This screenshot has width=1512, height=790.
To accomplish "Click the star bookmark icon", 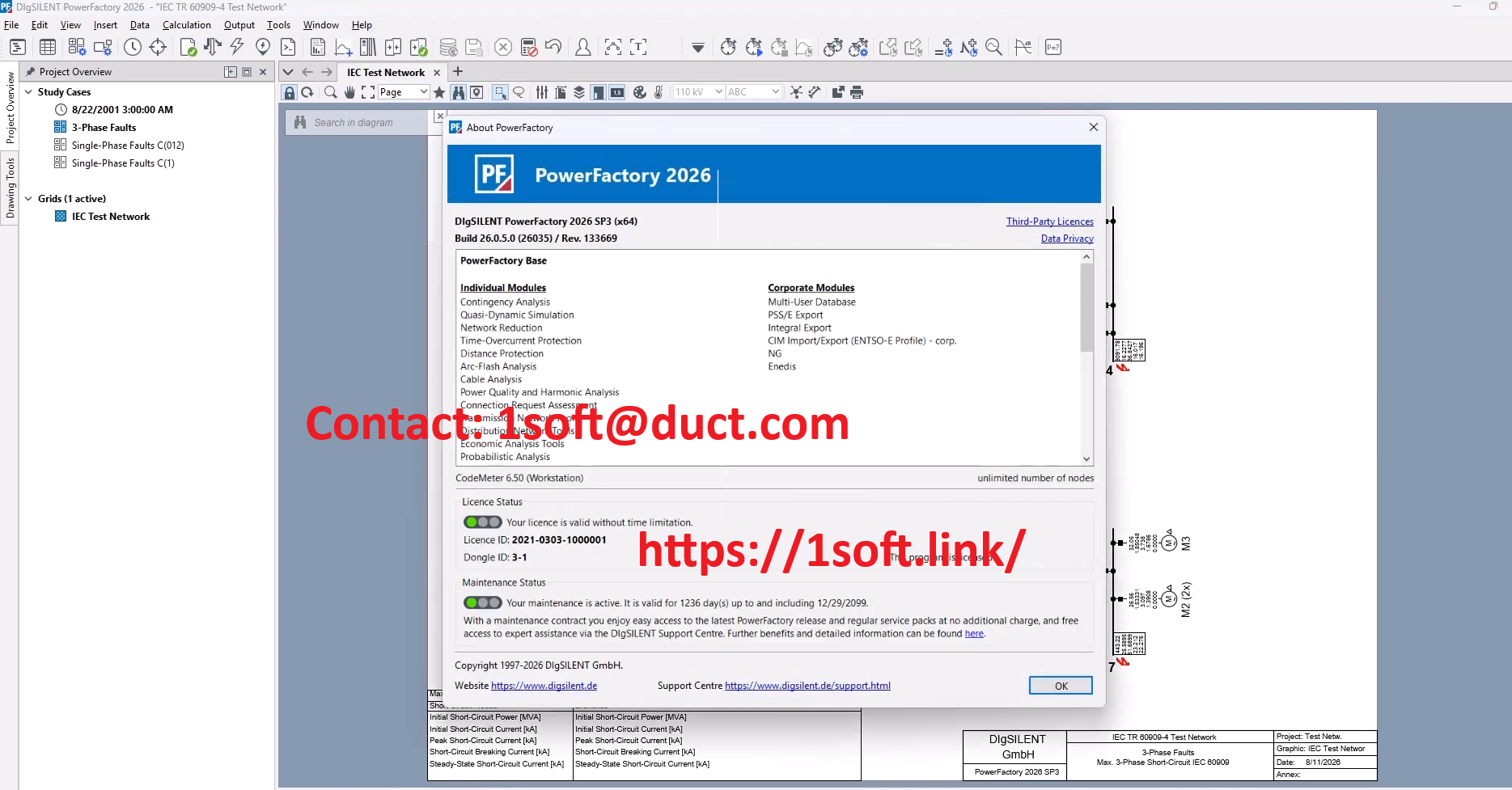I will click(439, 92).
